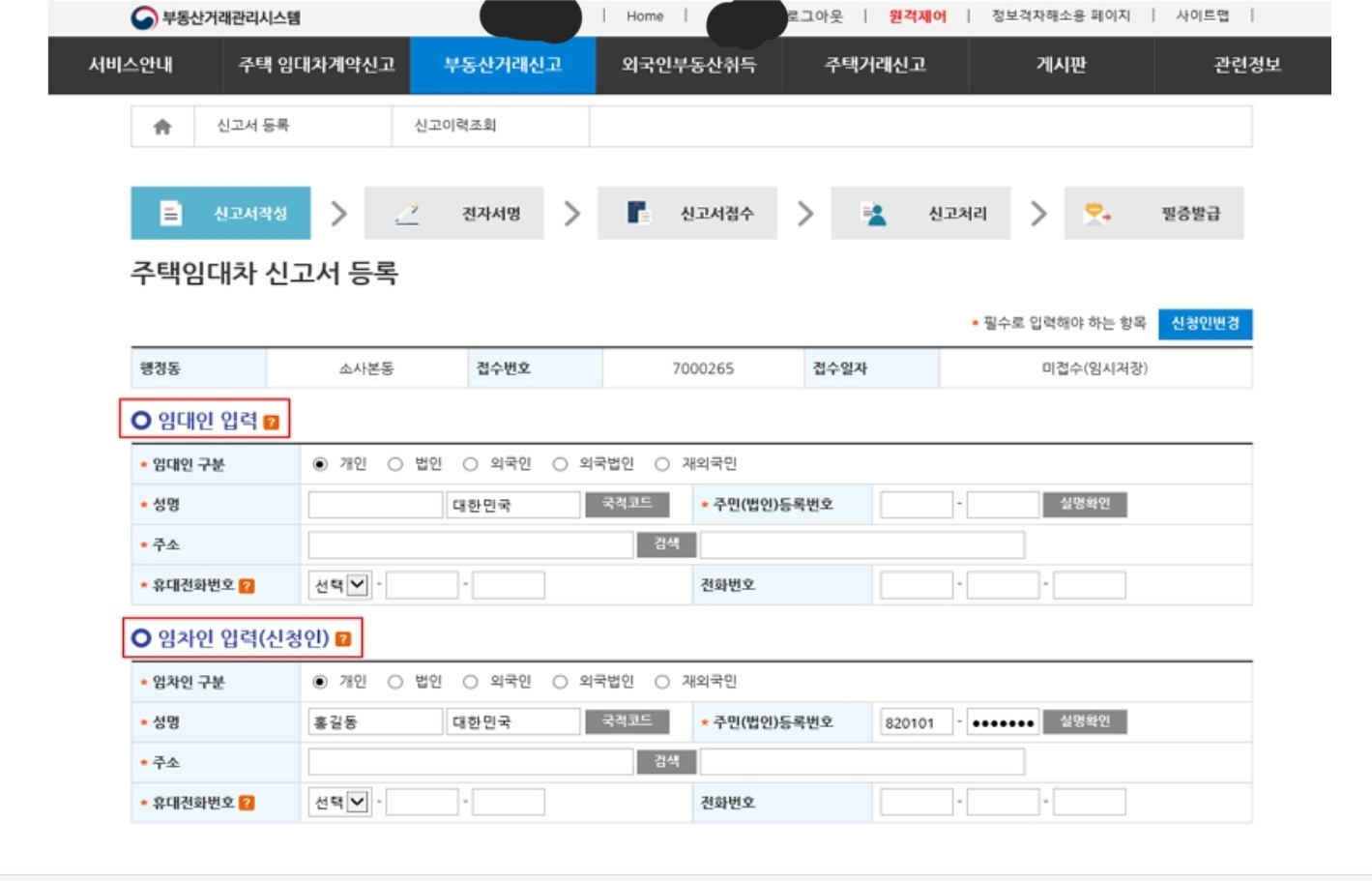The image size is (1372, 881).
Task: Open 게시판 menu
Action: 1061,65
